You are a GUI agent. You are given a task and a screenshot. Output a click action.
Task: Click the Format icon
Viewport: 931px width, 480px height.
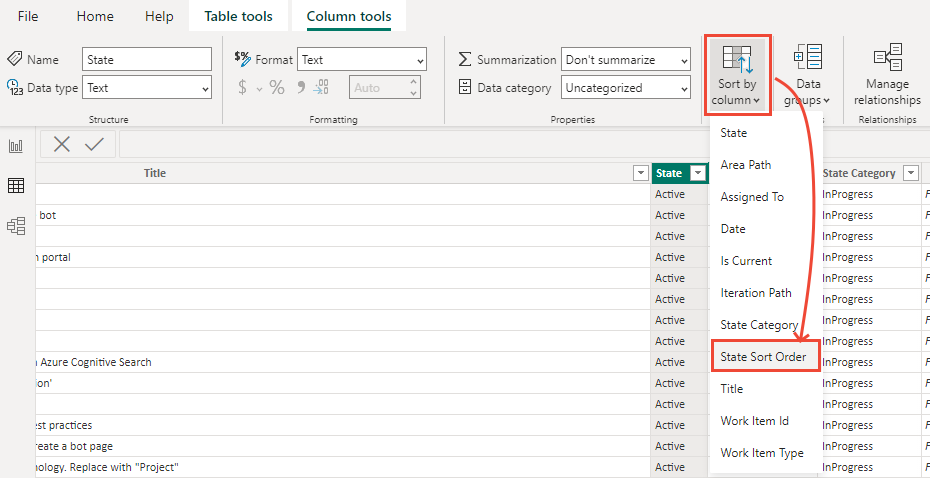pos(243,59)
